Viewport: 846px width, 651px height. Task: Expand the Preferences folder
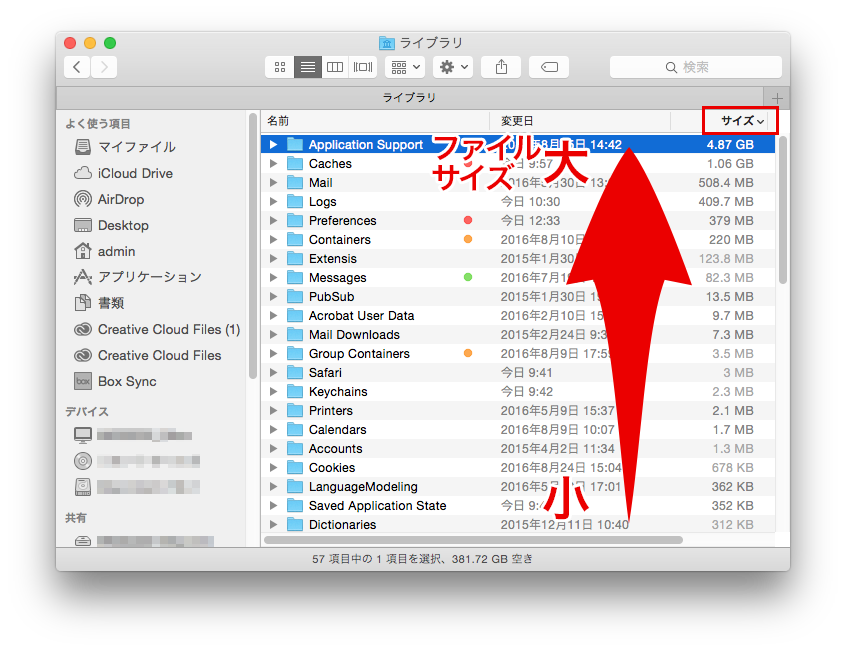point(274,221)
